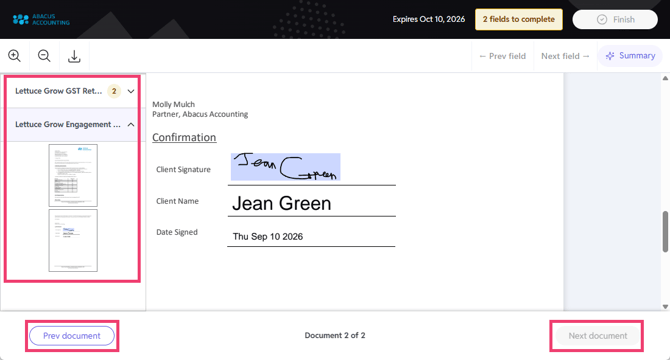Download the document
670x360 pixels.
[74, 56]
